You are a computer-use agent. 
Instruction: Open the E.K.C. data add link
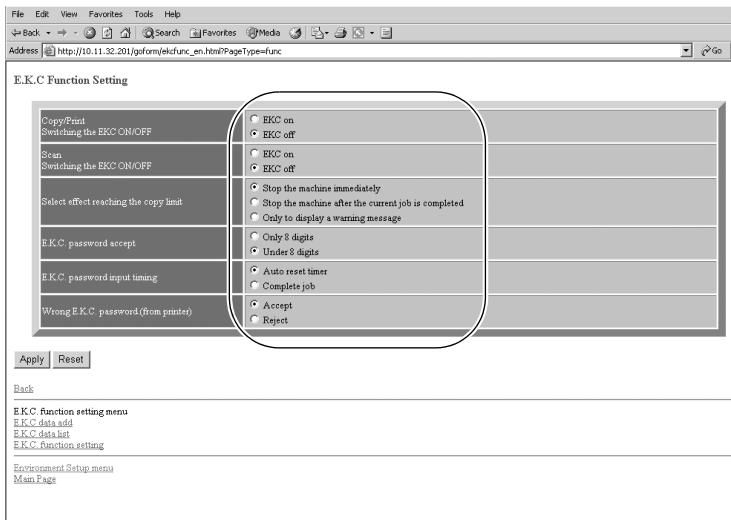(43, 423)
